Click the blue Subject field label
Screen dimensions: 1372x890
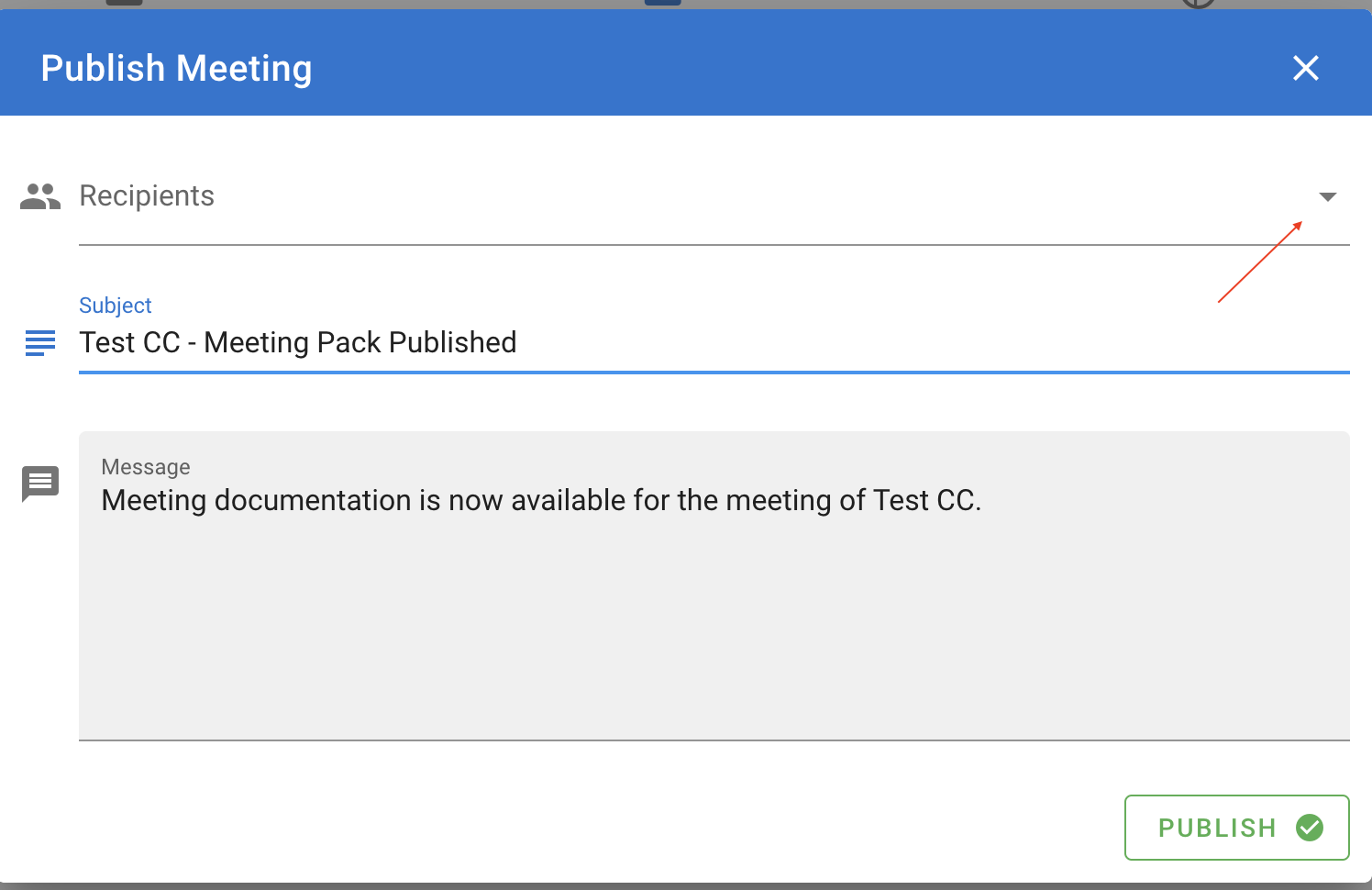tap(116, 306)
